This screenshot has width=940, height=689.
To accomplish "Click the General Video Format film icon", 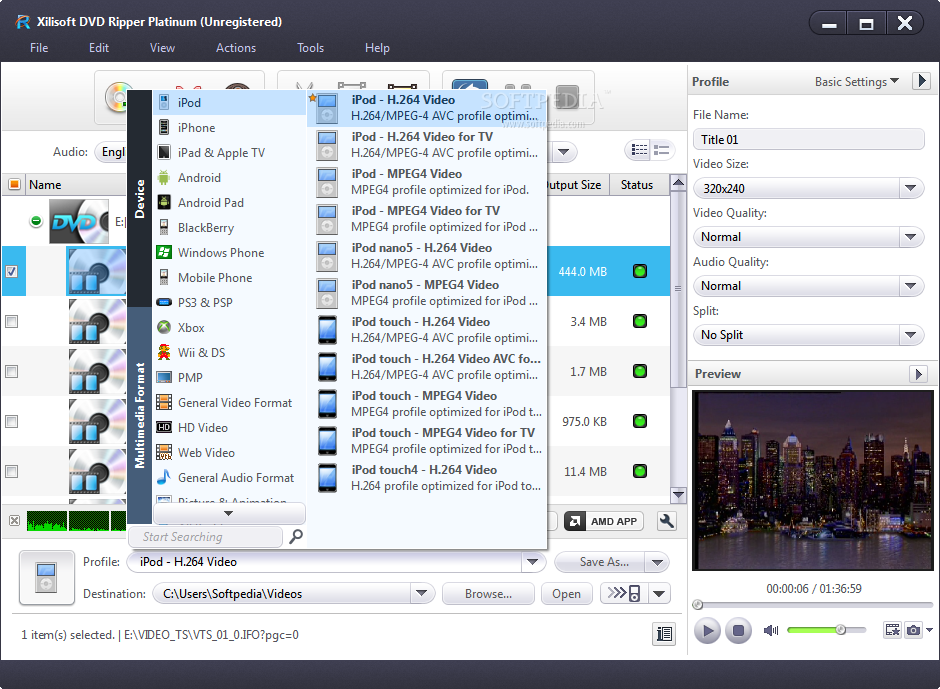I will [x=164, y=402].
